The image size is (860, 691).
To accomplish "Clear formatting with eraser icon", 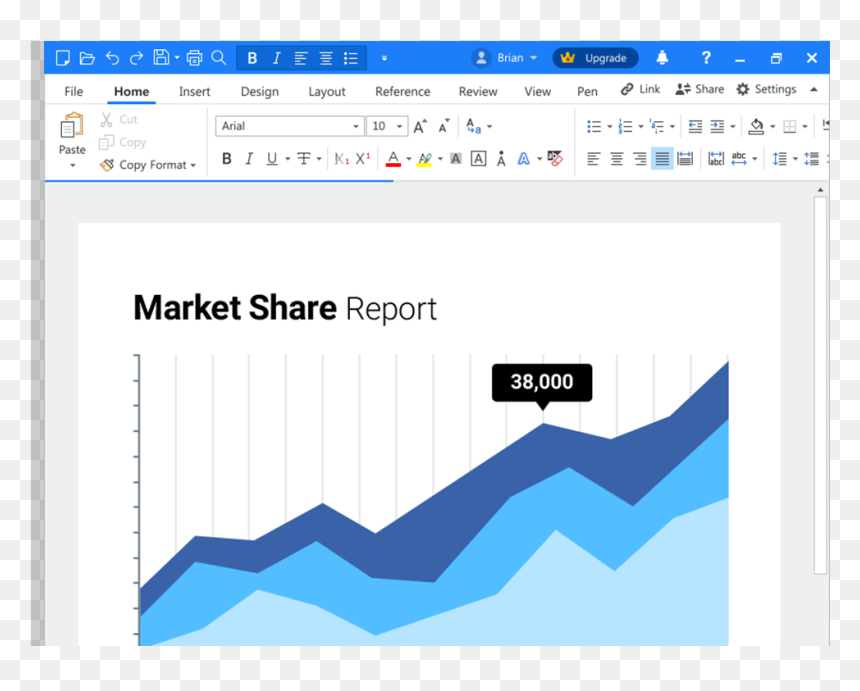I will pos(555,158).
